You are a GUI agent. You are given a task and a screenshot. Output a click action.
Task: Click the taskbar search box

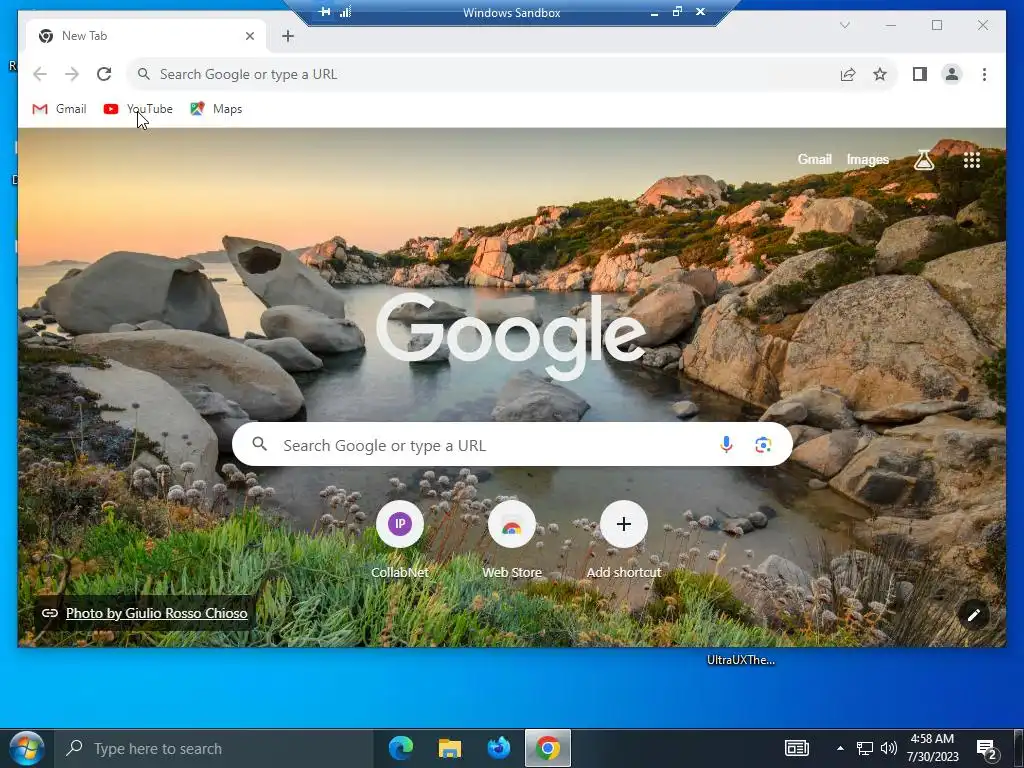214,748
